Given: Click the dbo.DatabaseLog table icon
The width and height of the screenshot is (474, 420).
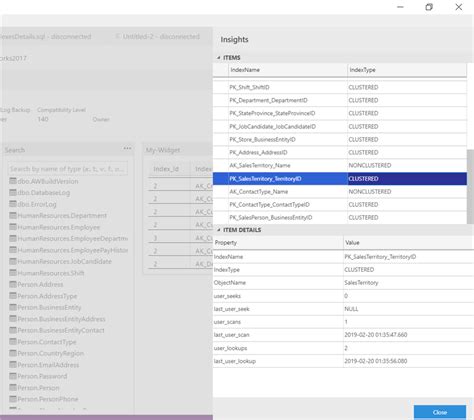Looking at the screenshot, I should [x=13, y=192].
